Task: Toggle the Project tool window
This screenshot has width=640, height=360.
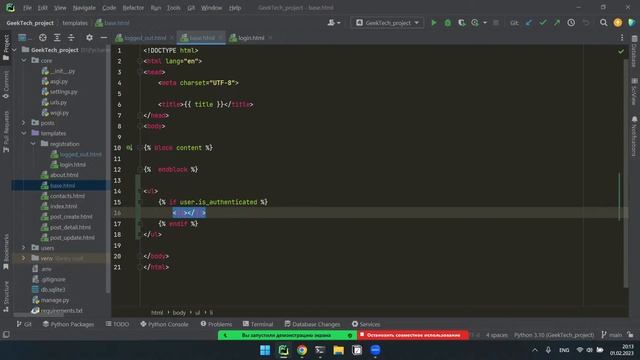Action: (6, 48)
